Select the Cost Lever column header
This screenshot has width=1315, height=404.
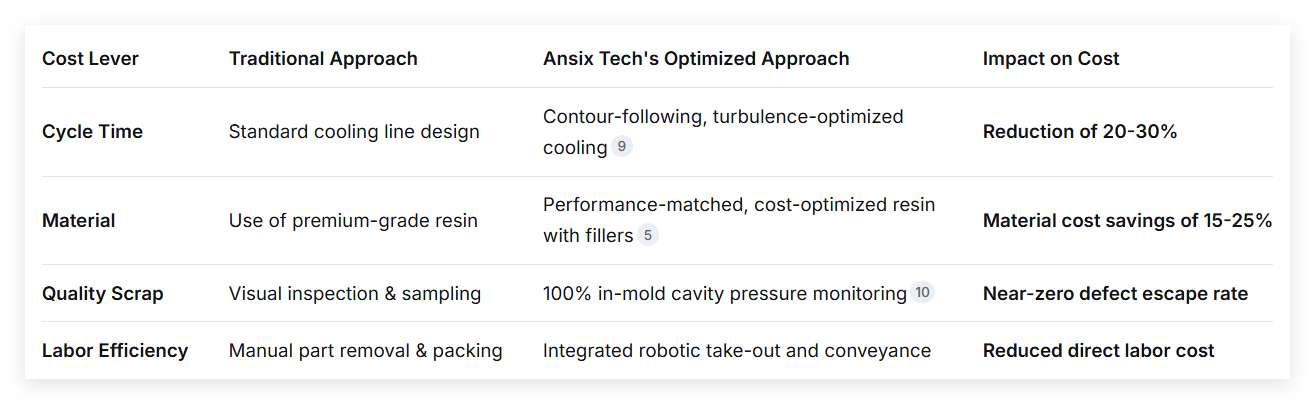(x=90, y=58)
